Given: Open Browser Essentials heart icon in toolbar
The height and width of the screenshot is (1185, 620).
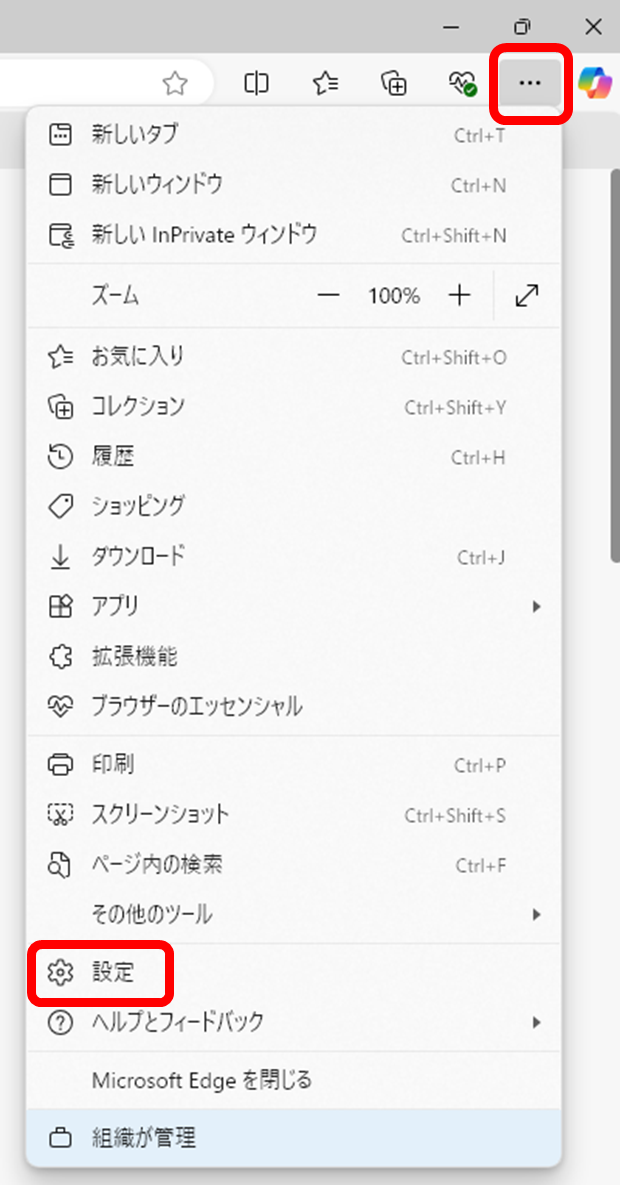Looking at the screenshot, I should pyautogui.click(x=461, y=84).
